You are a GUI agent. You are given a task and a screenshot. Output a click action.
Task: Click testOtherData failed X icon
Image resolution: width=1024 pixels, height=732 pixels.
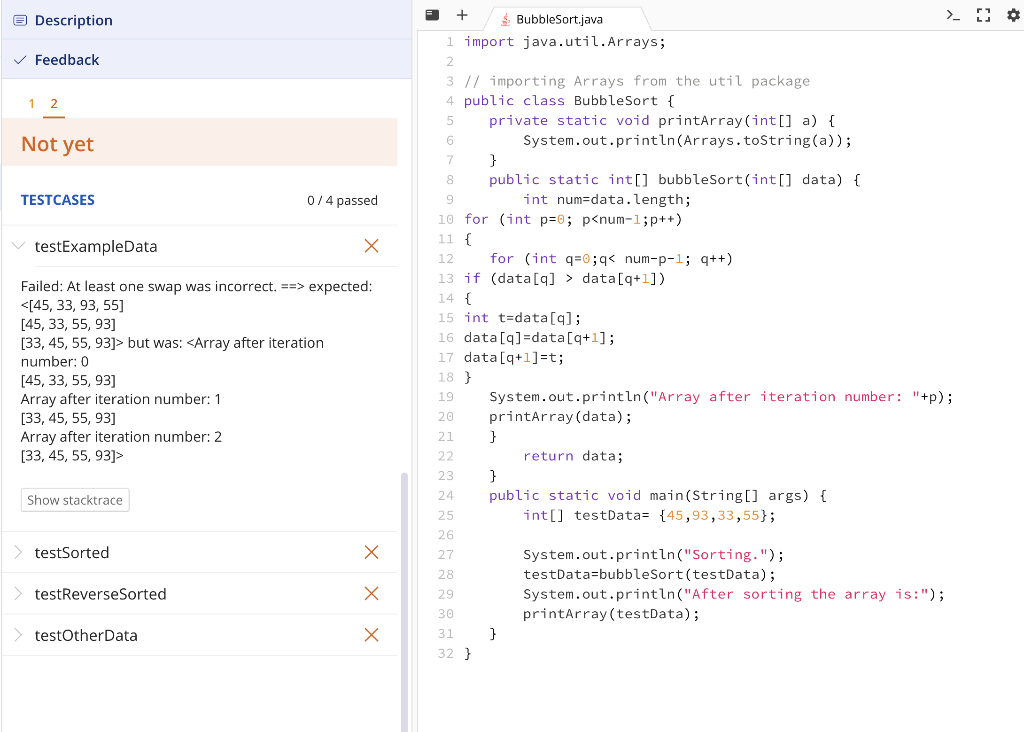(x=372, y=635)
